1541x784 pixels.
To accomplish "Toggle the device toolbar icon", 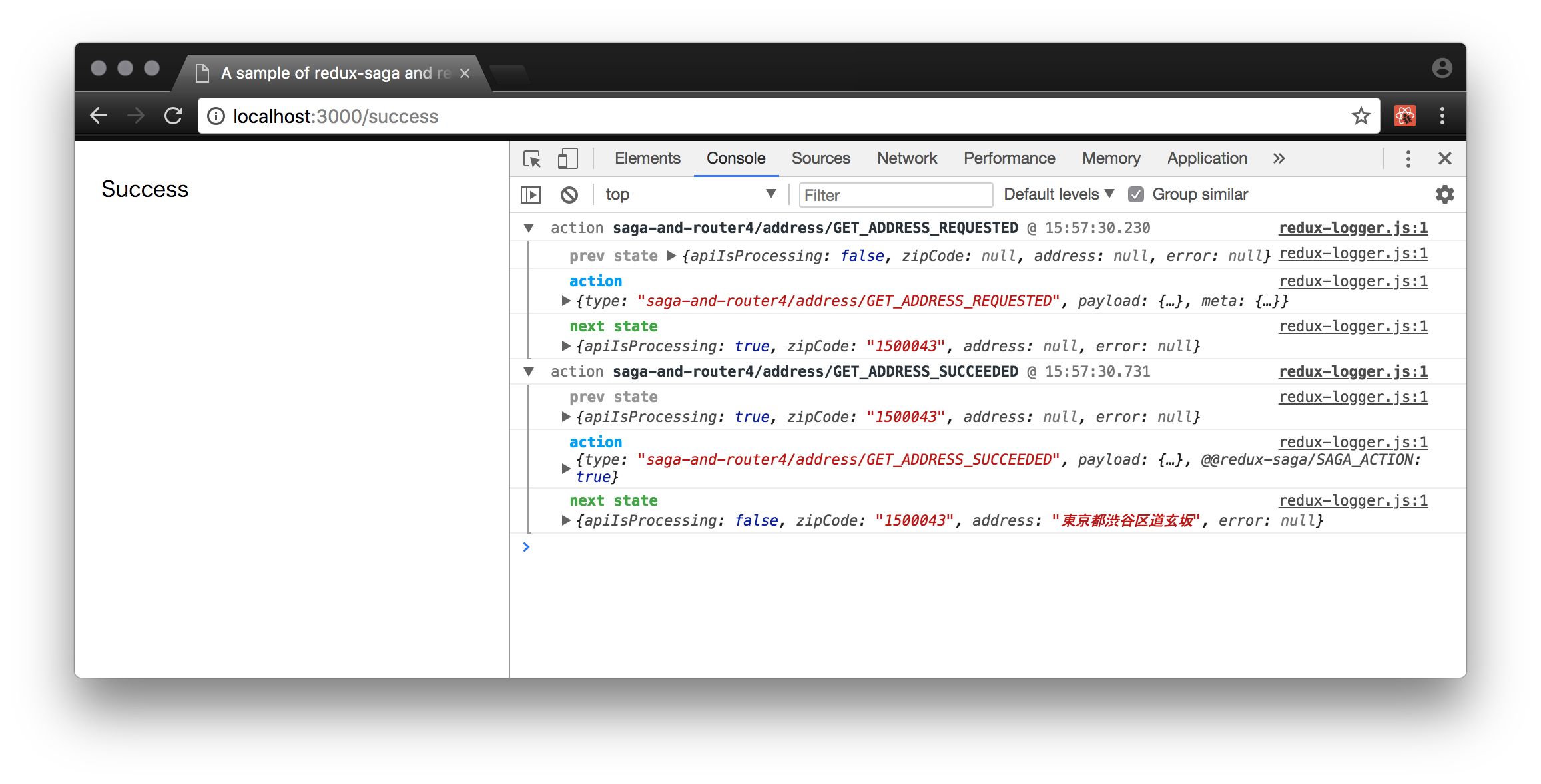I will (x=567, y=158).
